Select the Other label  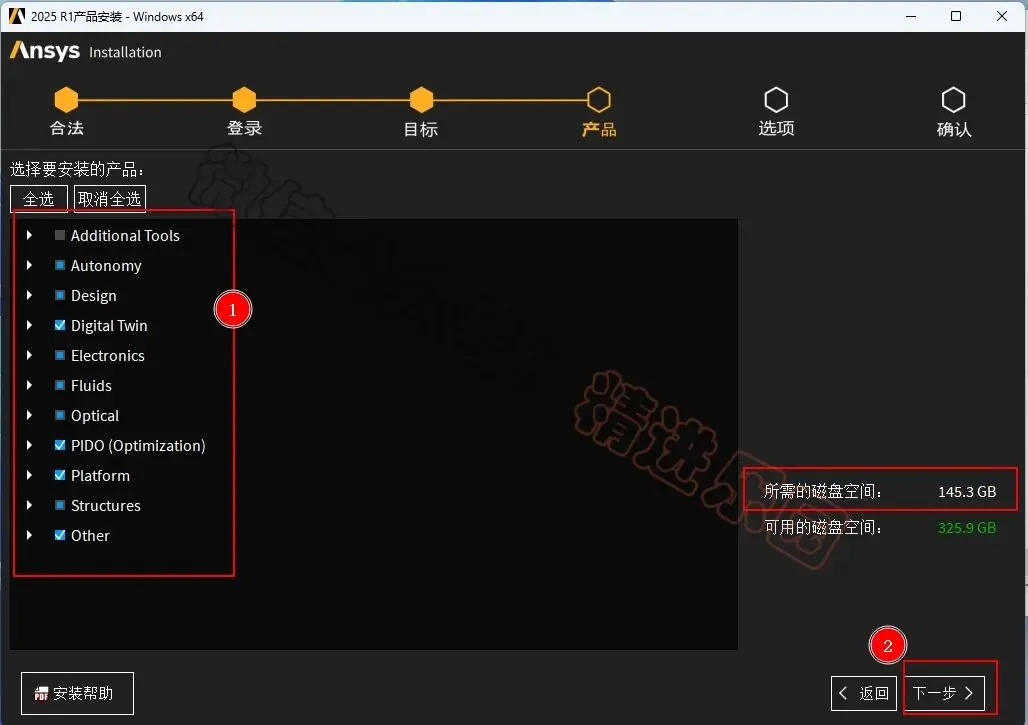(x=90, y=536)
